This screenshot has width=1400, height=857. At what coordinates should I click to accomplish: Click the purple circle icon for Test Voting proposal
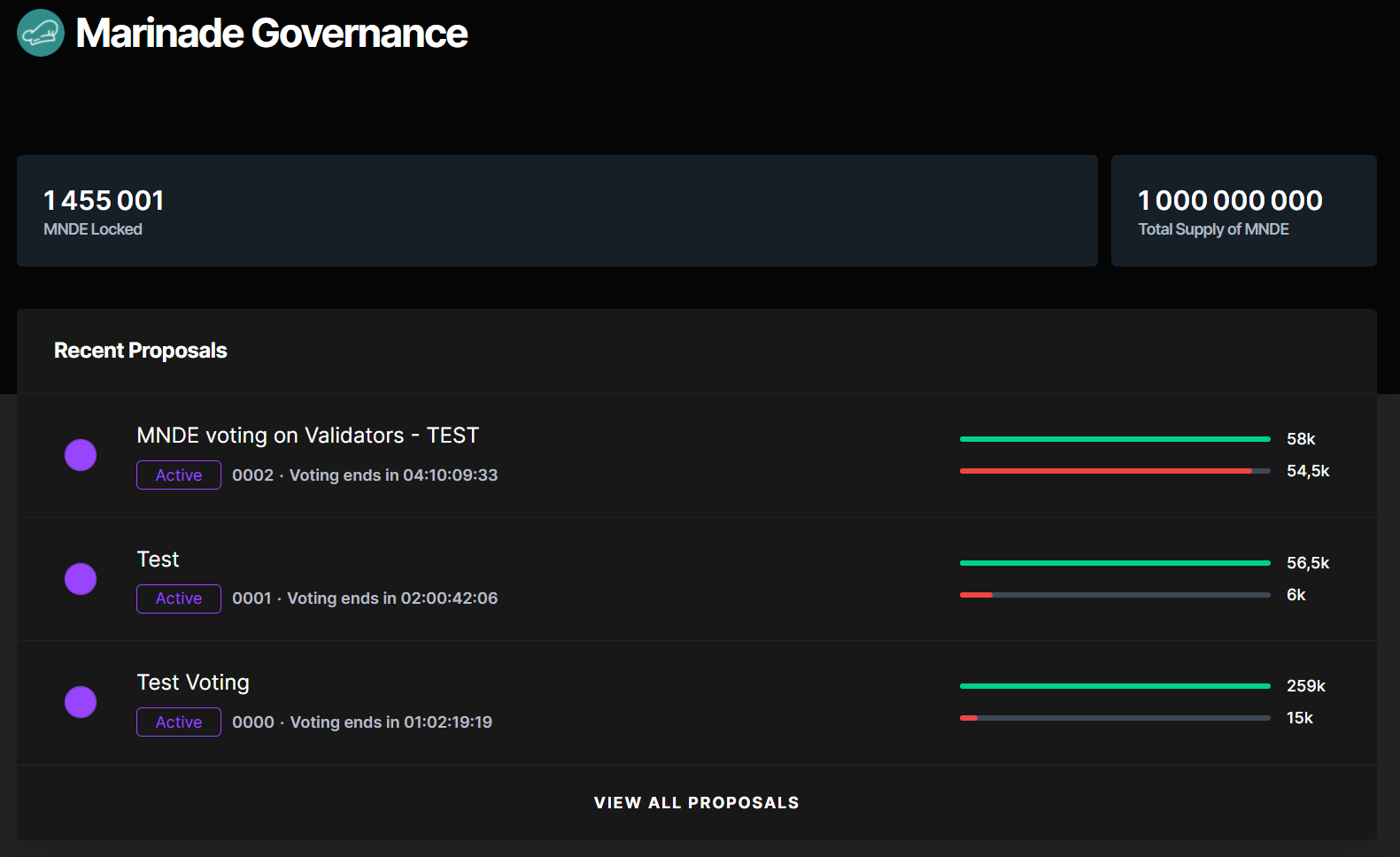click(81, 702)
